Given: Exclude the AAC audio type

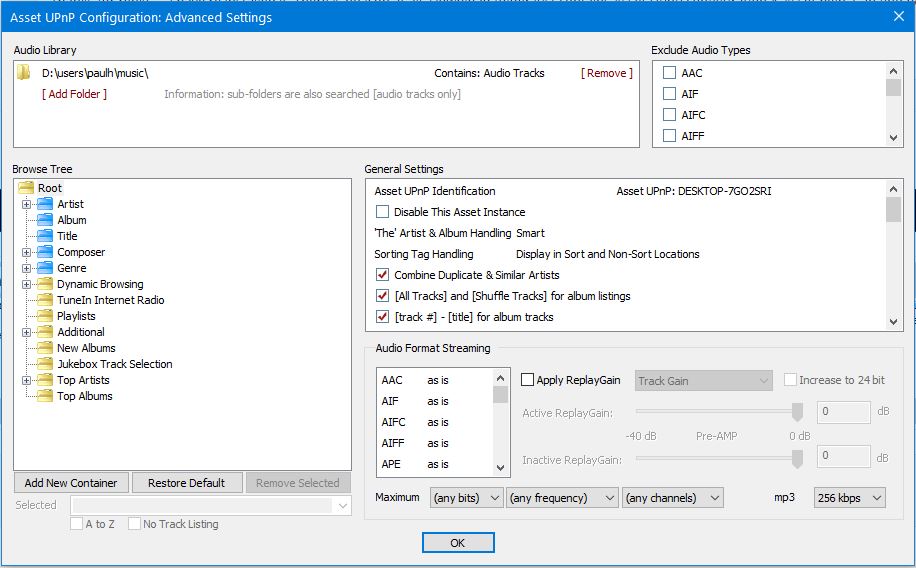Looking at the screenshot, I should (669, 73).
